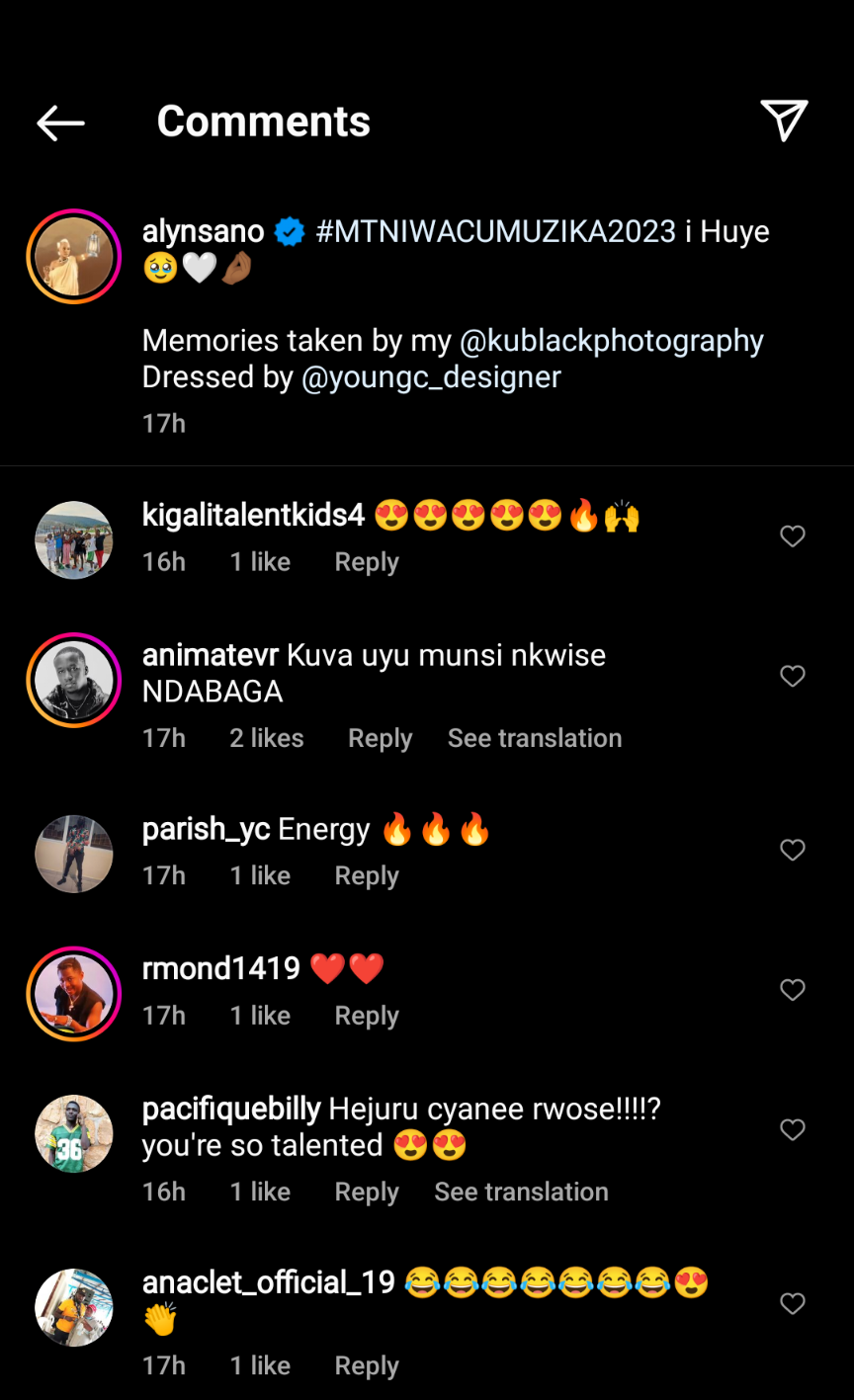View animatevr's profile picture
The width and height of the screenshot is (854, 1400).
tap(74, 681)
